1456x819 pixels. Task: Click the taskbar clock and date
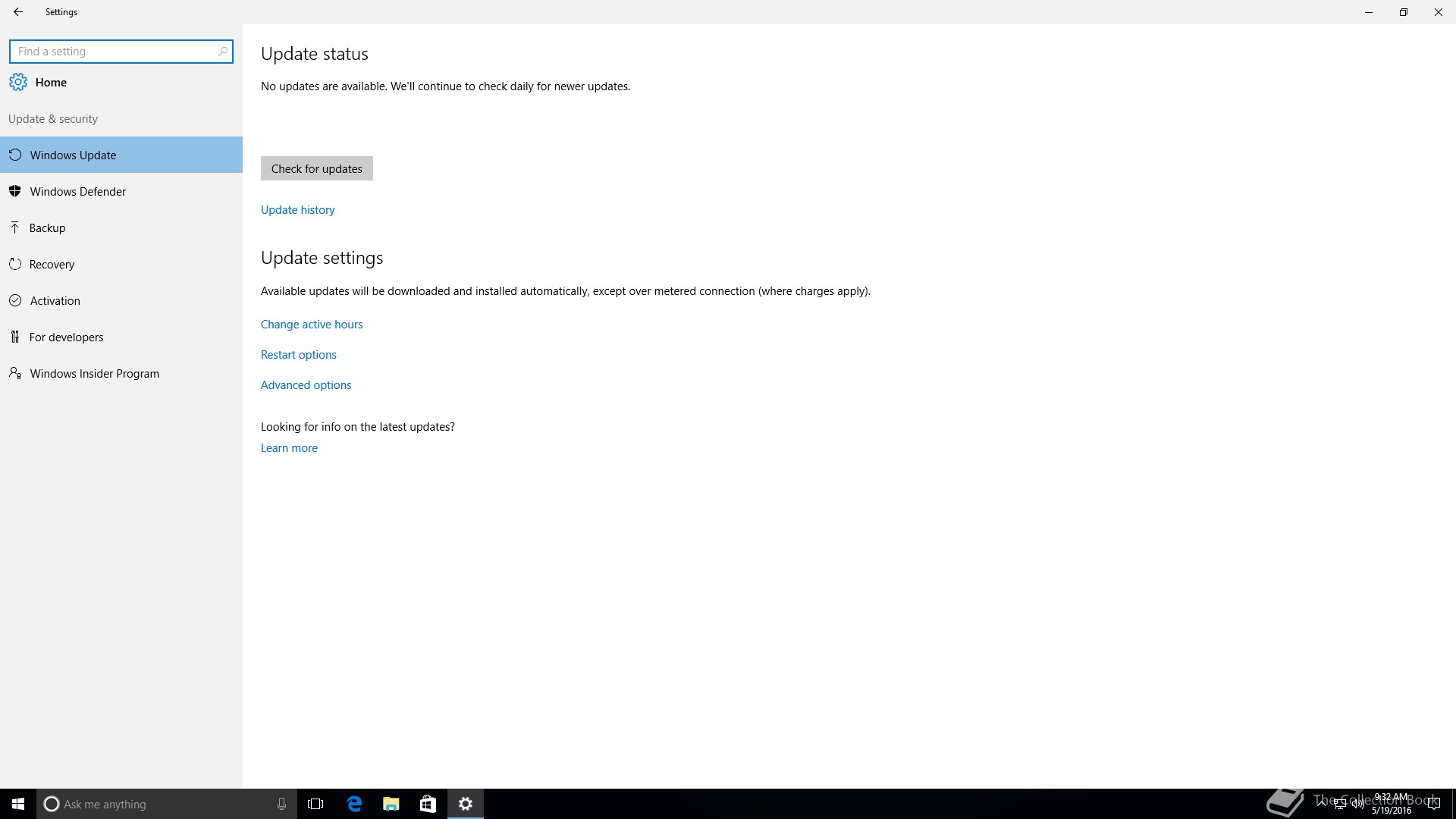click(1392, 804)
